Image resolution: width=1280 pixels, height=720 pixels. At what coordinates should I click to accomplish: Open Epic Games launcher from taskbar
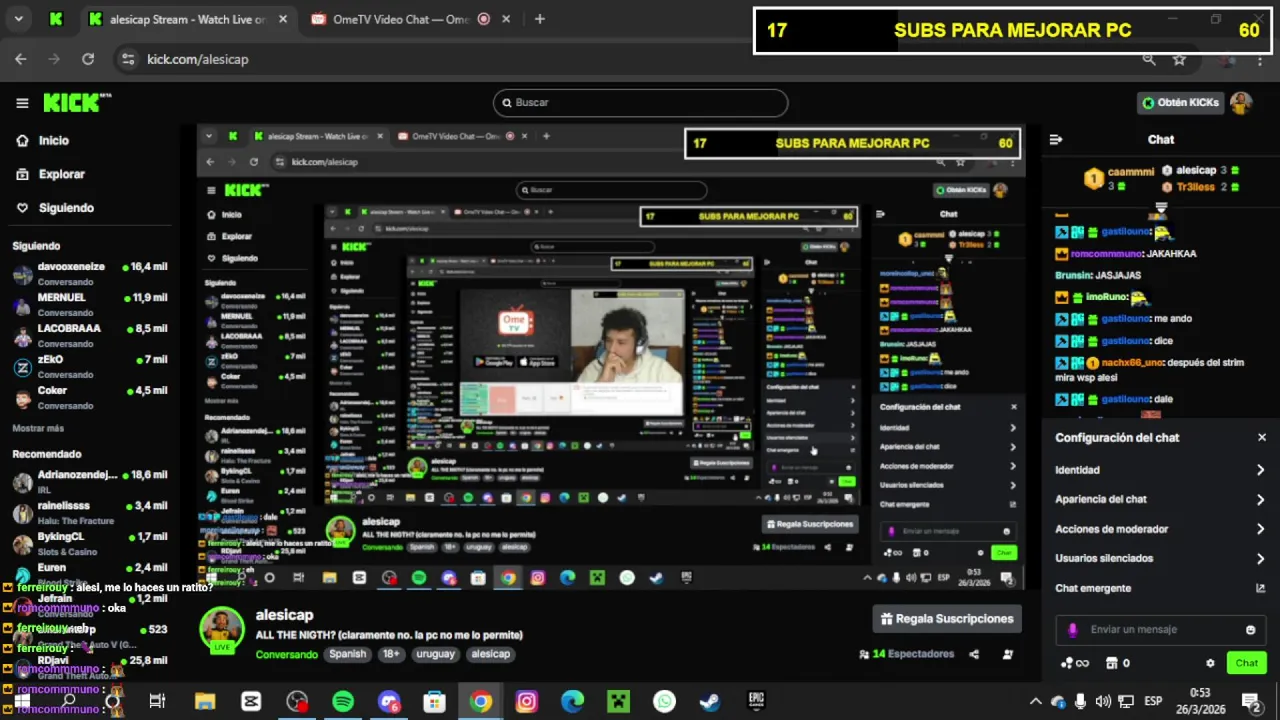point(756,702)
